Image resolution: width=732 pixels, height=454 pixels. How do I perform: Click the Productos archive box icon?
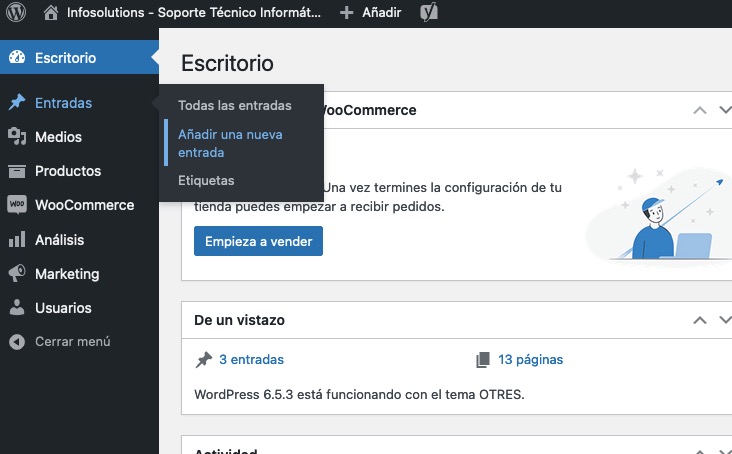[x=17, y=171]
